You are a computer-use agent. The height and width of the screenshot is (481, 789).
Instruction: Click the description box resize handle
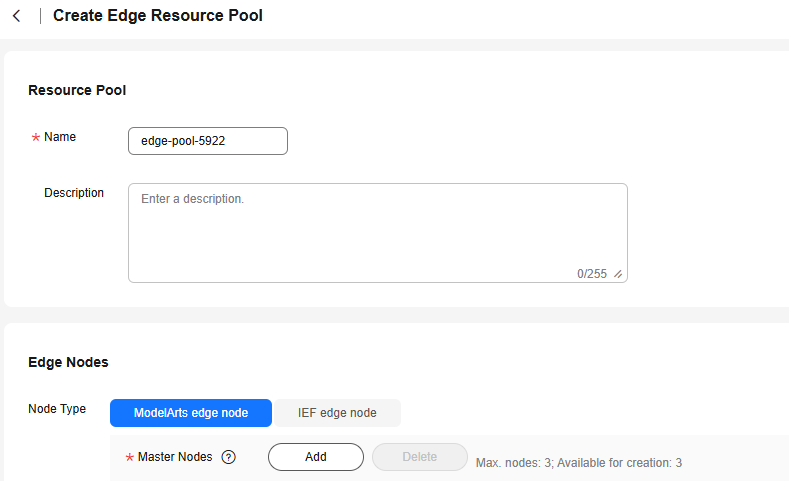(618, 274)
